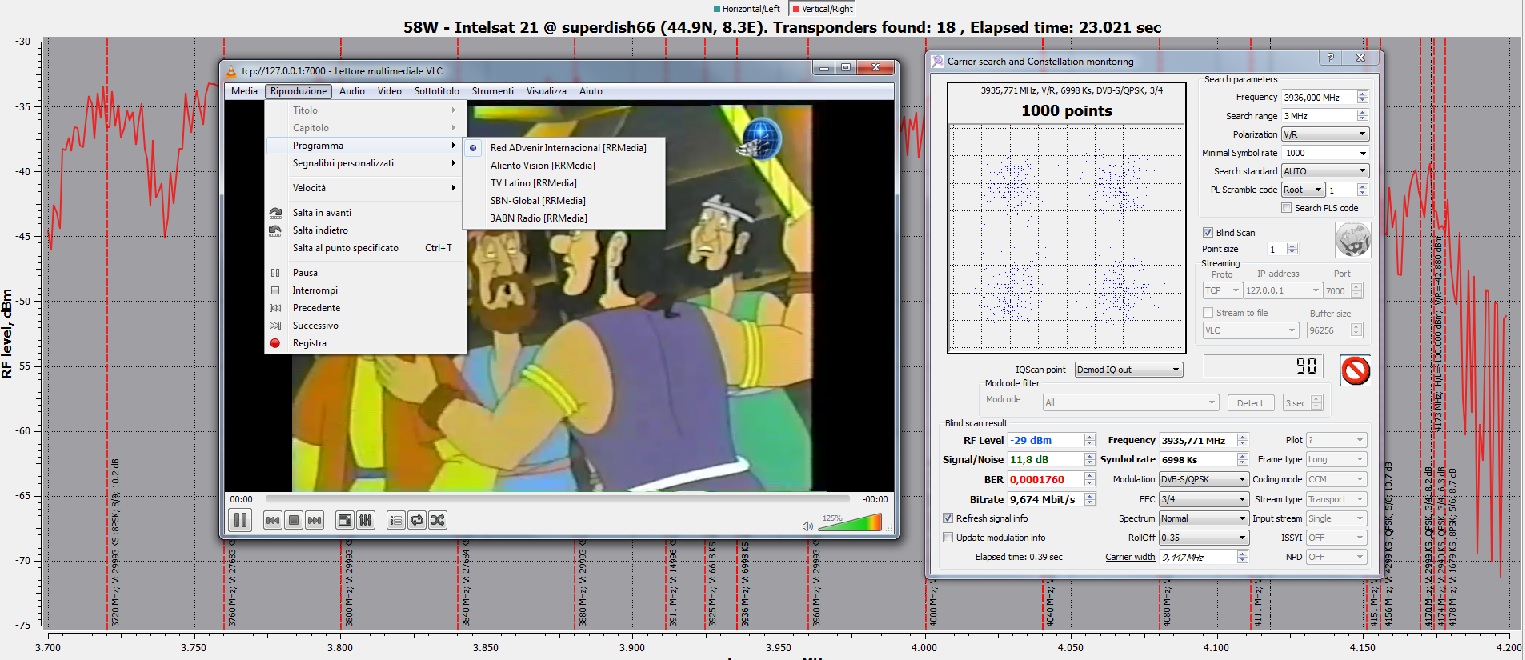The width and height of the screenshot is (1525, 660).
Task: Select Salta al punto specificato entry
Action: click(x=365, y=248)
